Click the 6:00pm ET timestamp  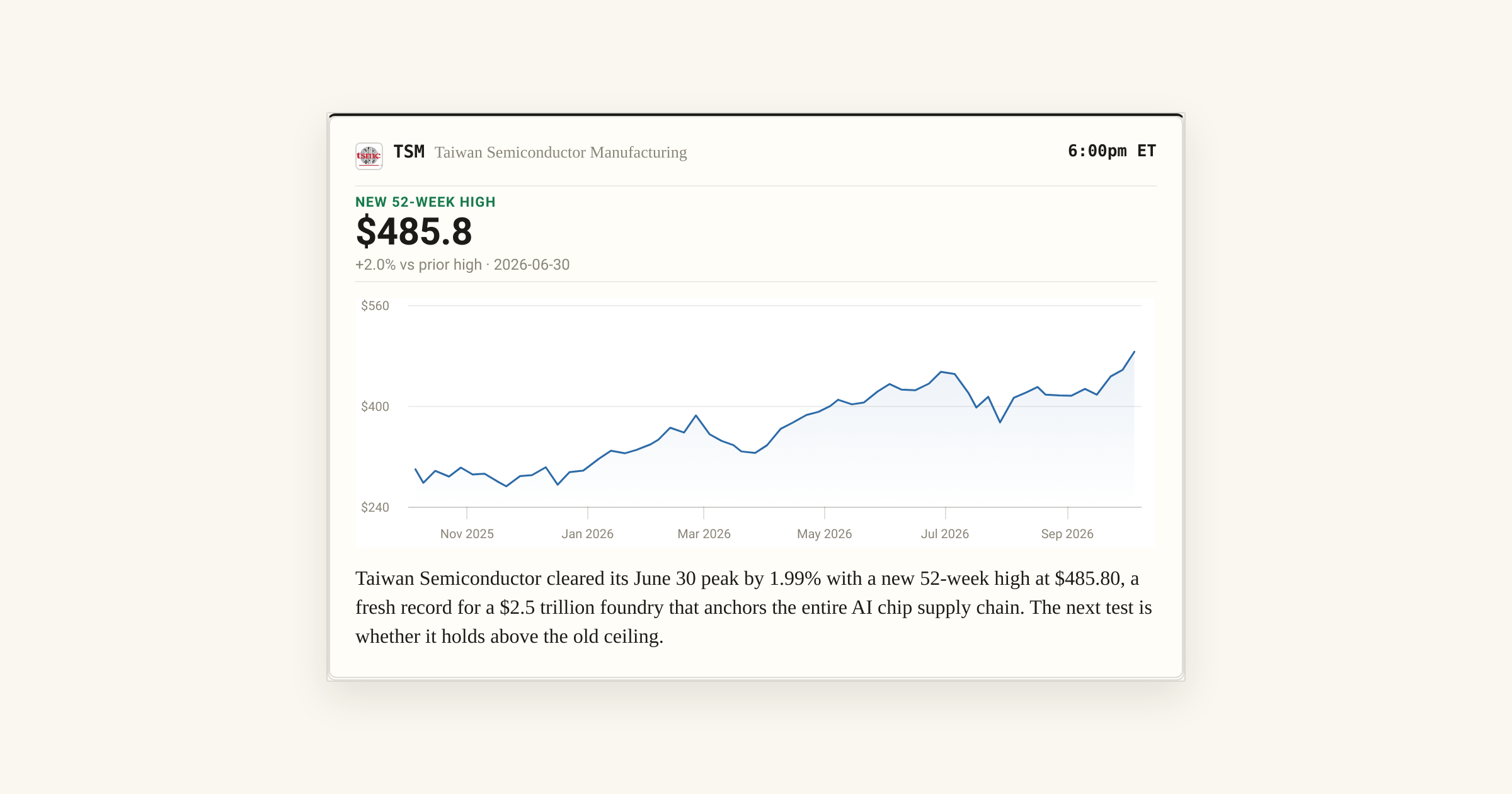pyautogui.click(x=1112, y=151)
